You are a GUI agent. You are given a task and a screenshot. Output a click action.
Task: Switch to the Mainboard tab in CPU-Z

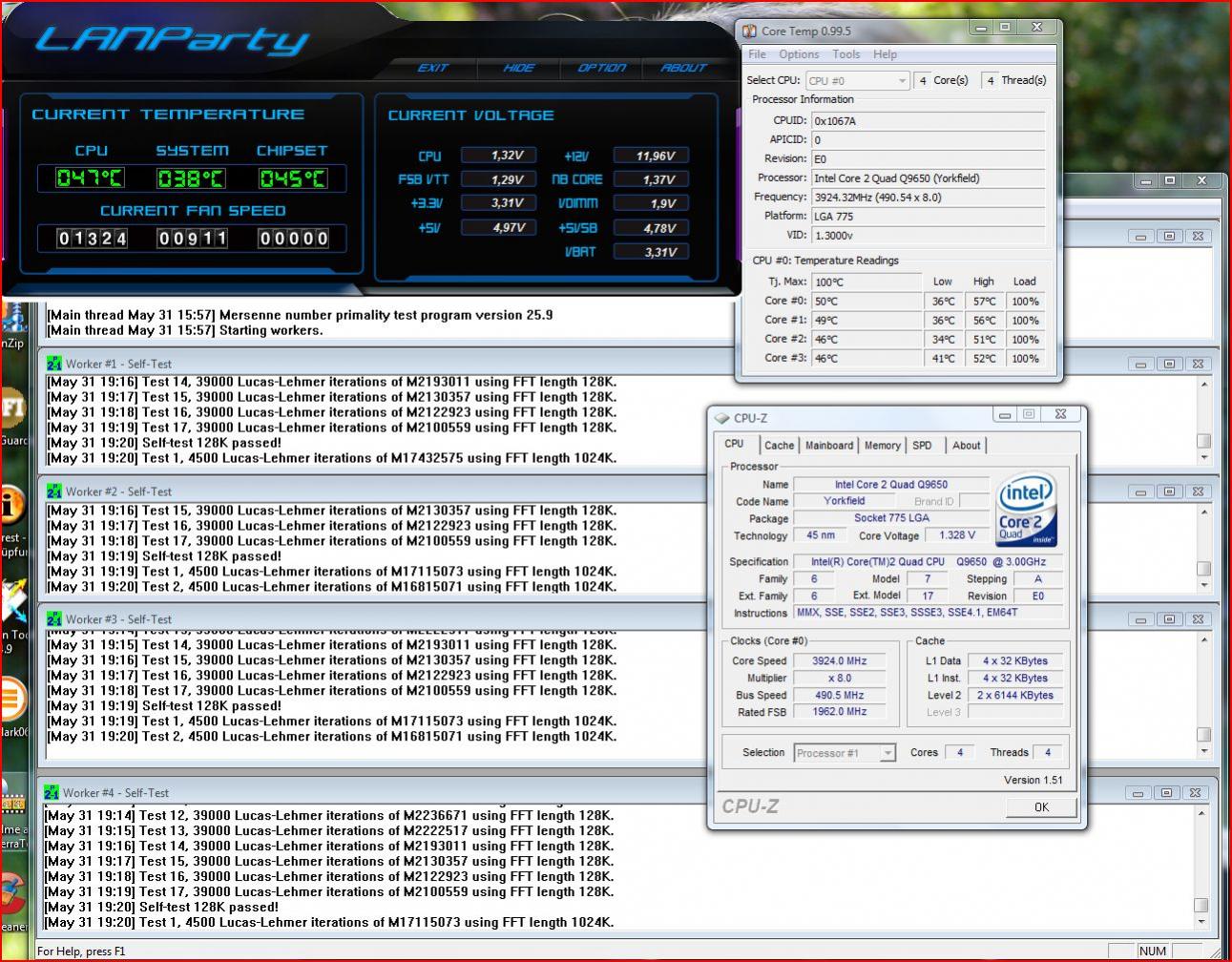coord(829,446)
